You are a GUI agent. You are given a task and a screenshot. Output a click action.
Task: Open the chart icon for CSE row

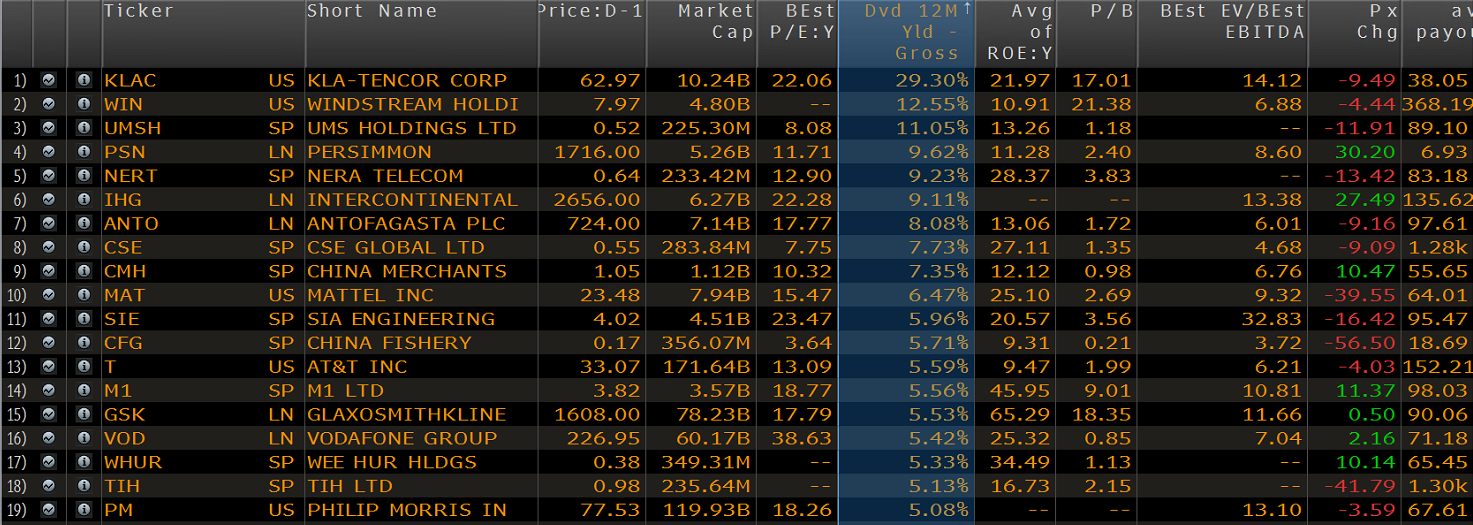pos(48,247)
